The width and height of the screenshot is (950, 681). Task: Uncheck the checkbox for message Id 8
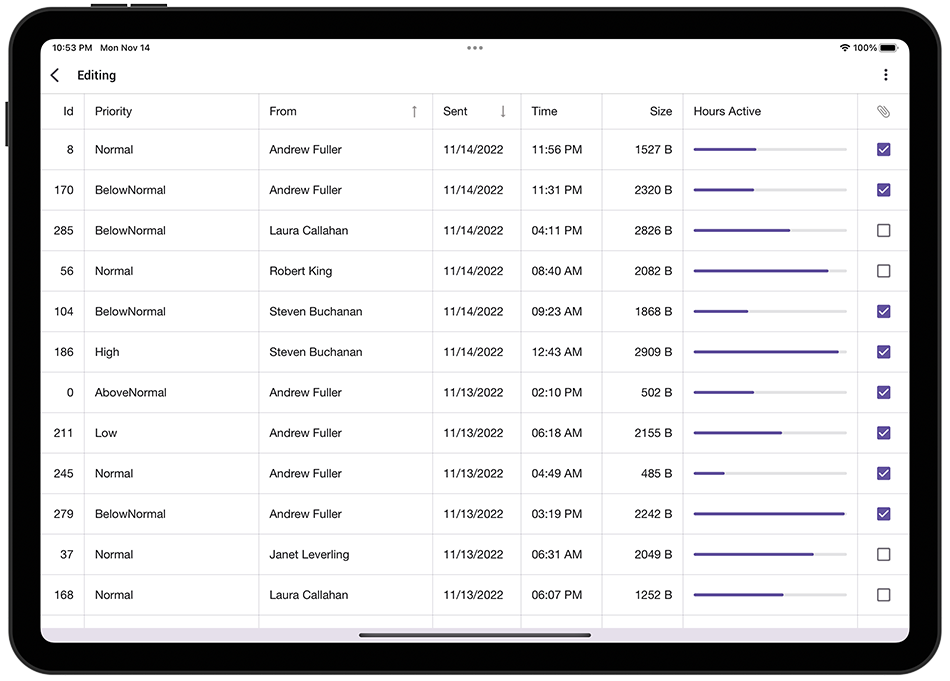(883, 149)
